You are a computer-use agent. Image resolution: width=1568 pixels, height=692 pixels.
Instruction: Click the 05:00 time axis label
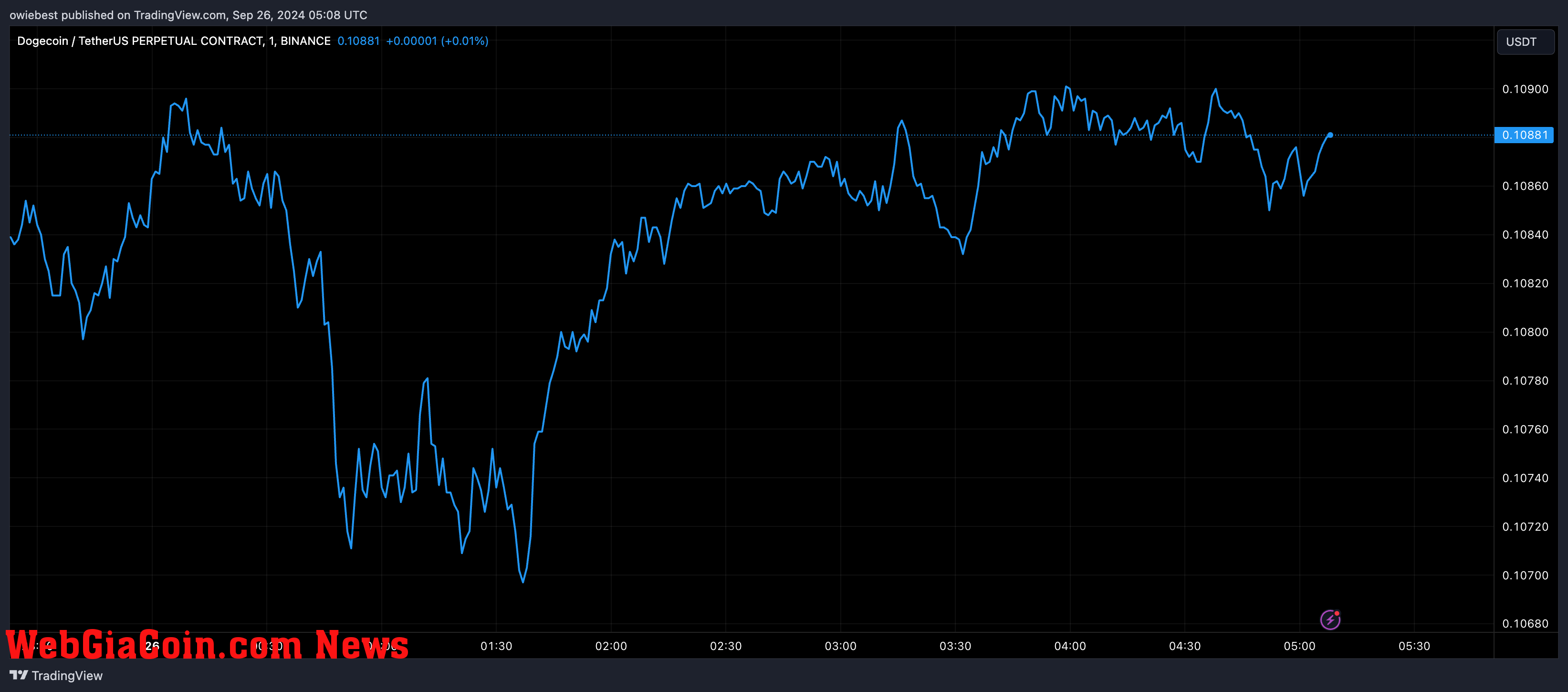click(x=1299, y=646)
